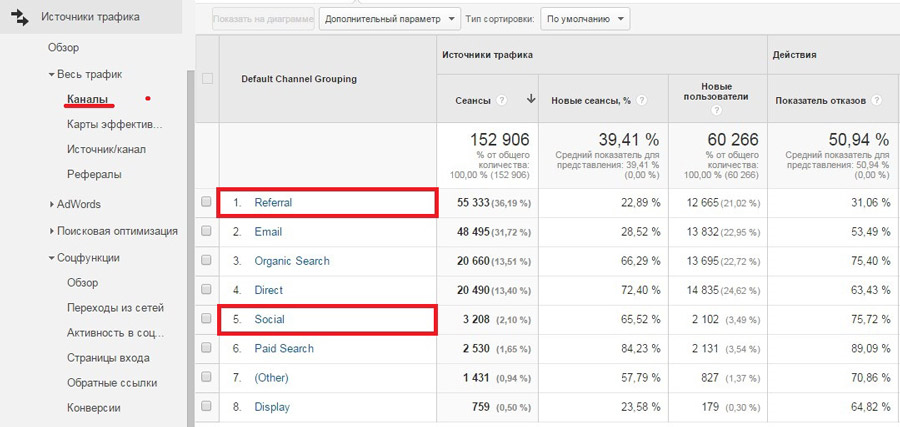The height and width of the screenshot is (427, 900).
Task: Check the Organic Search row checkbox
Action: coord(207,261)
